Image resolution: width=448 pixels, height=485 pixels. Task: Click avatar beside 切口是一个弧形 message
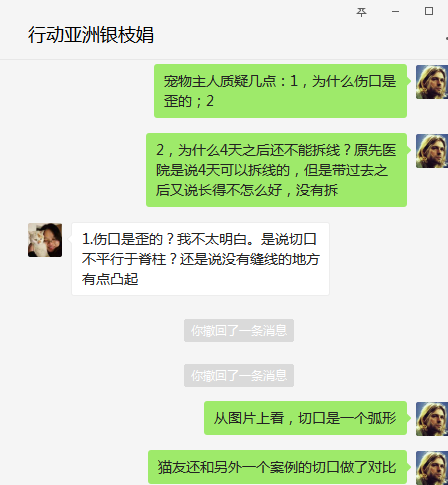point(432,419)
